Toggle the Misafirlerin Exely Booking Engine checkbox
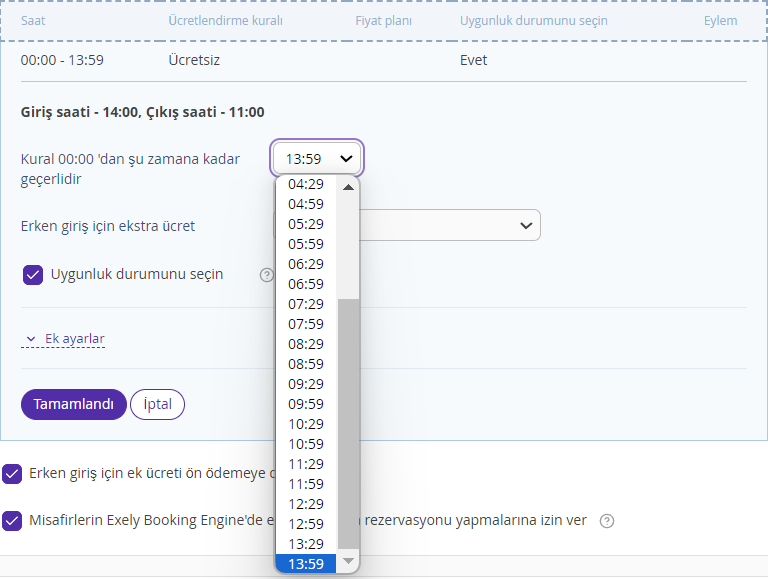 (12, 521)
